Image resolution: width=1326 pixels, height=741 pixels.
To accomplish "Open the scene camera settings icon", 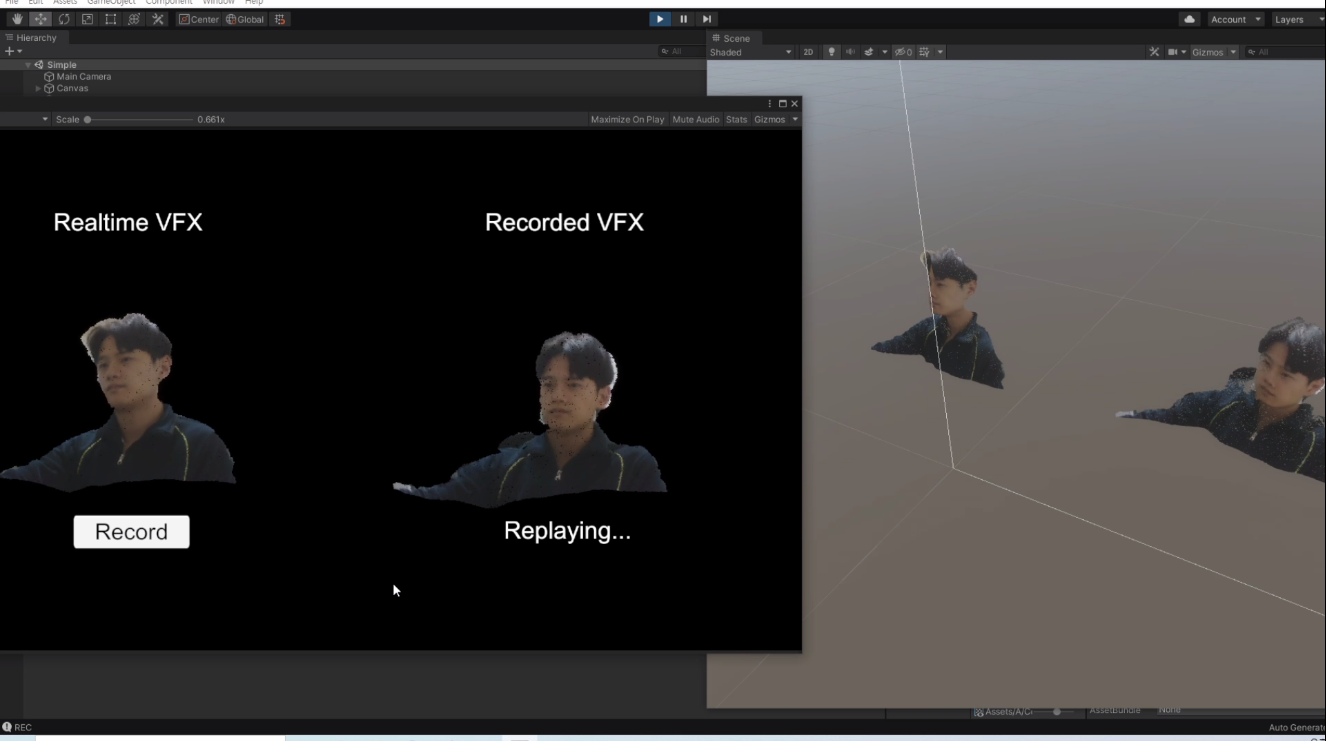I will [1176, 52].
